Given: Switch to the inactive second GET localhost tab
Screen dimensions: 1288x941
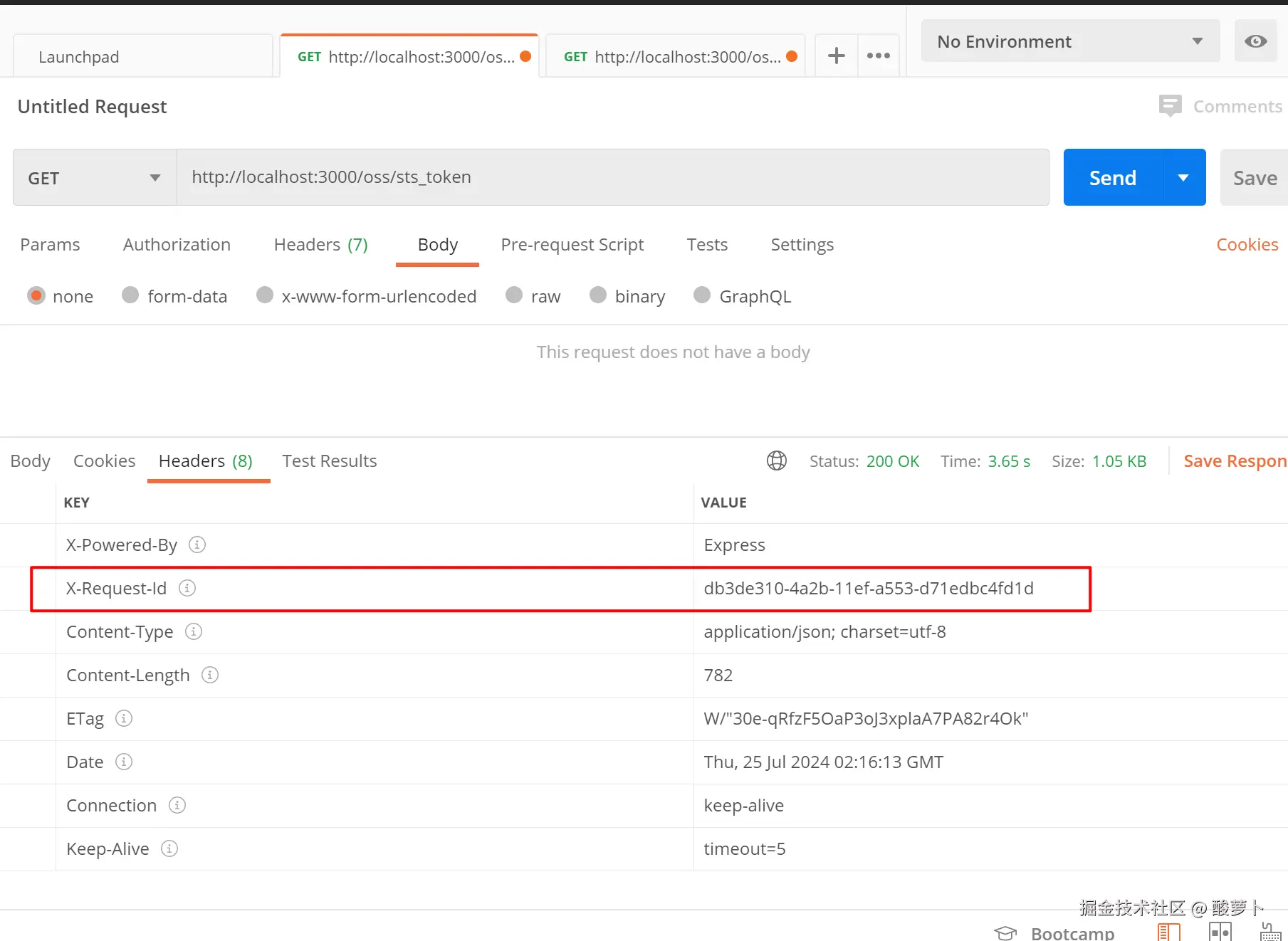Looking at the screenshot, I should click(x=676, y=56).
